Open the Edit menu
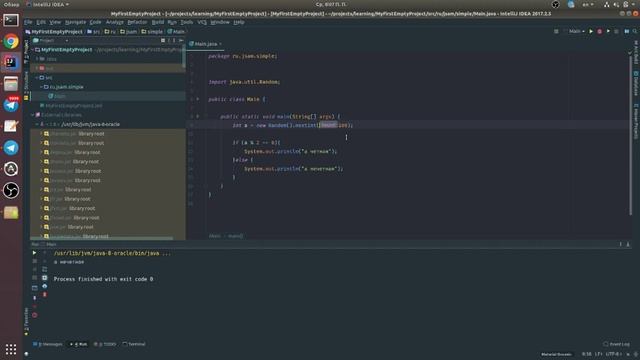 (x=41, y=22)
